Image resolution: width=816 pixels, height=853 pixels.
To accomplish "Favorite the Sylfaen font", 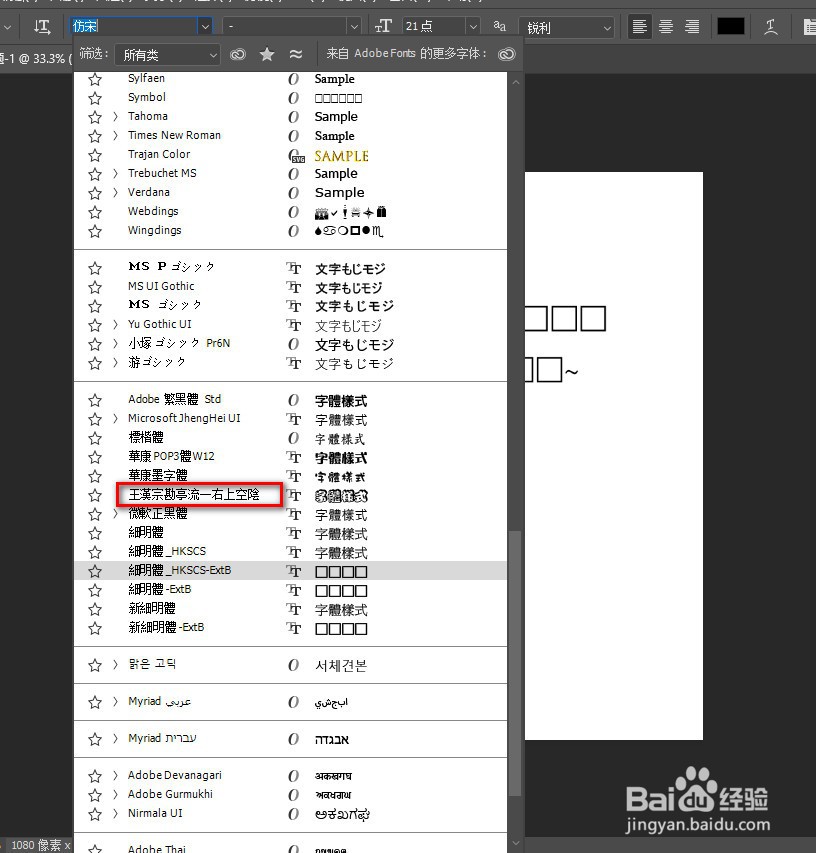I will click(95, 79).
